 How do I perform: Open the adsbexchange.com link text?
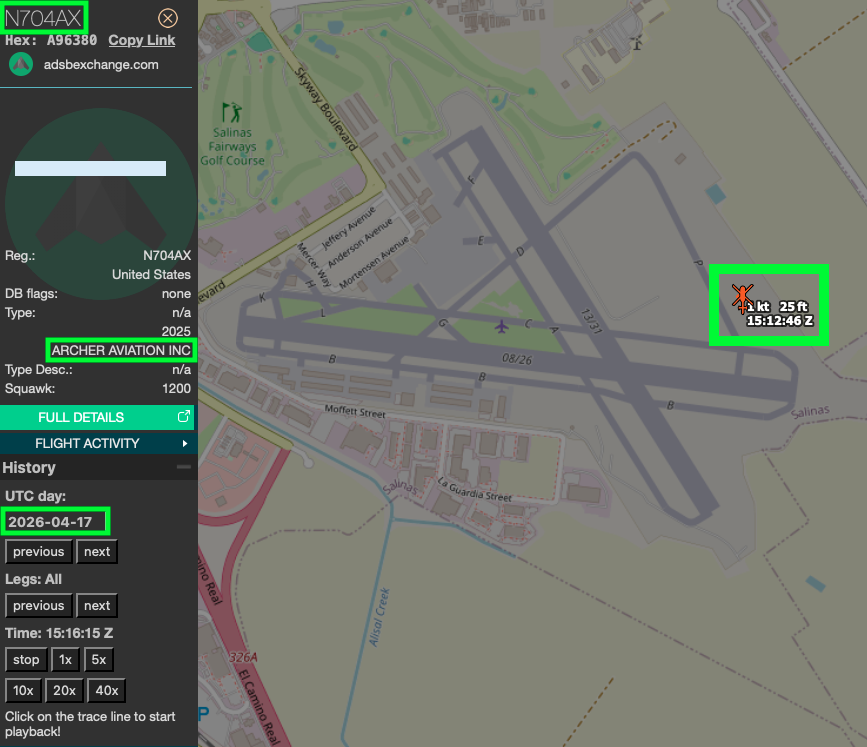point(101,65)
